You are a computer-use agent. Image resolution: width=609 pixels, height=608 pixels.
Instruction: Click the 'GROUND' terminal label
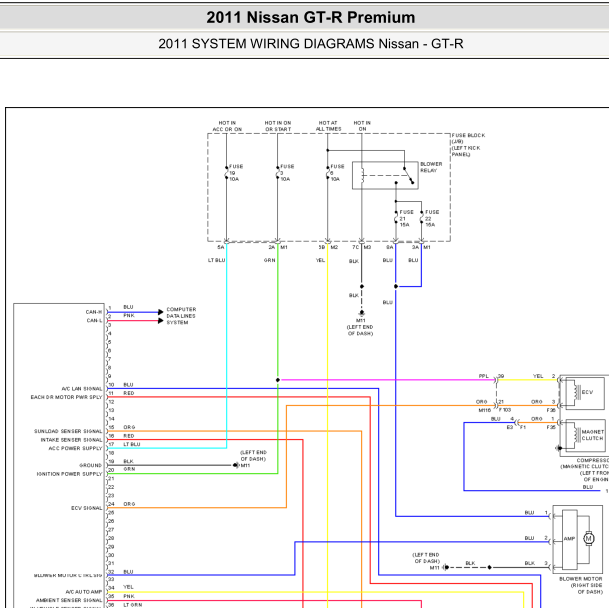[x=90, y=465]
